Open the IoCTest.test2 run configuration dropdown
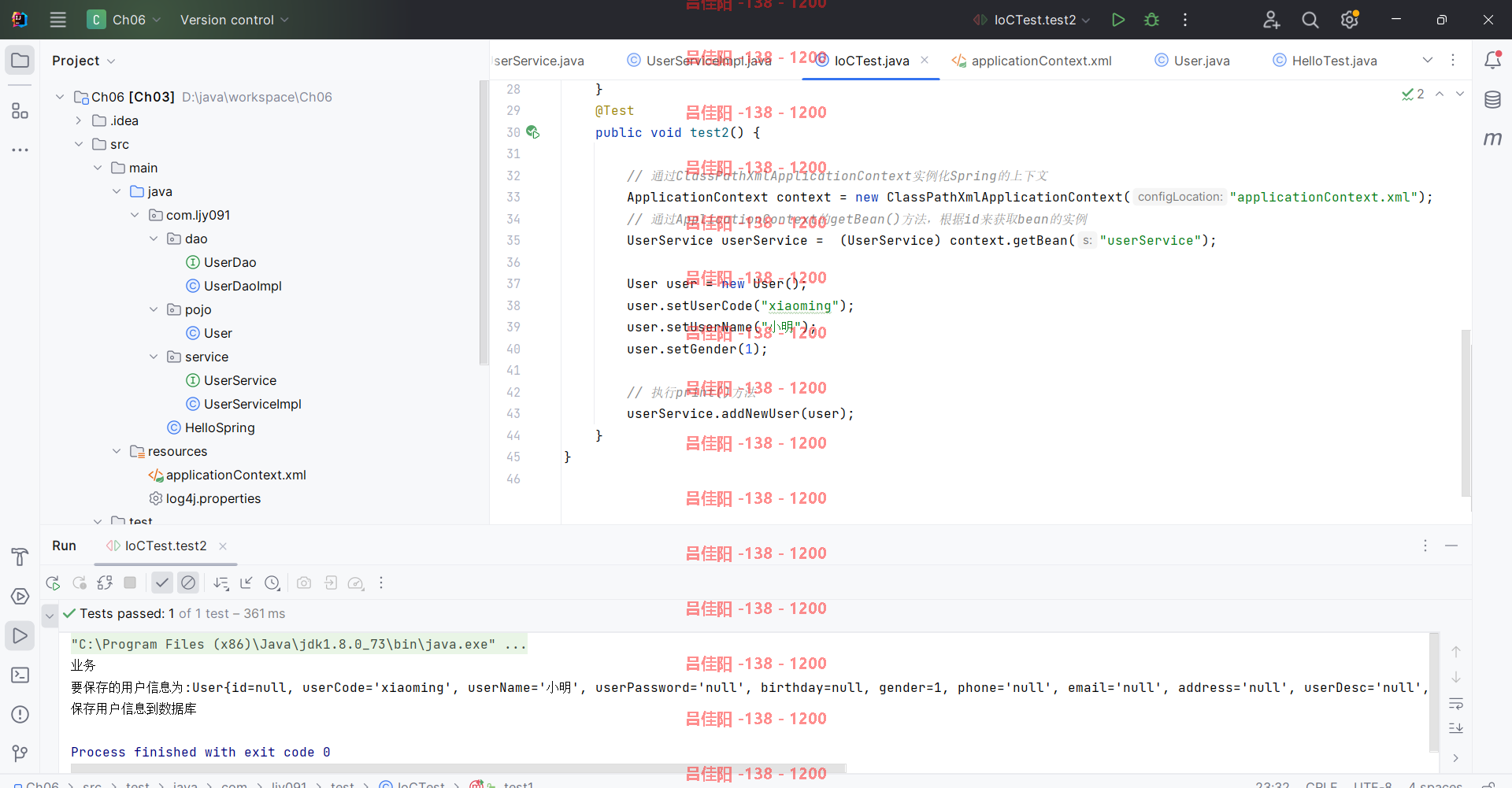This screenshot has width=1512, height=788. (x=1032, y=20)
